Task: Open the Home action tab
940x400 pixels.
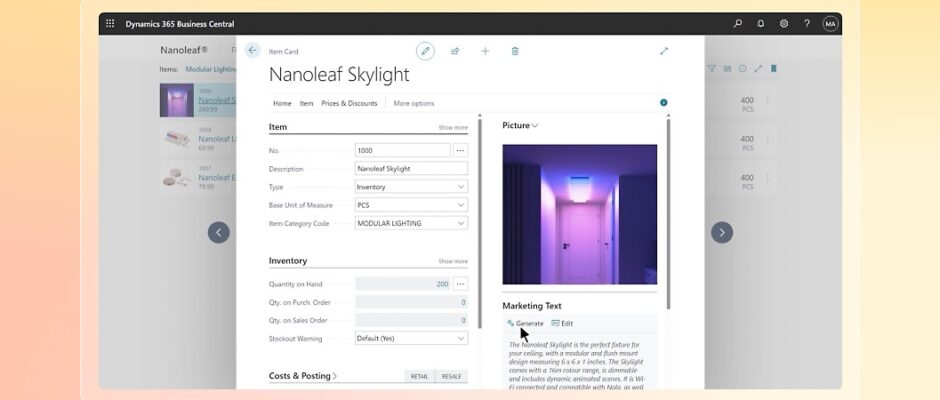Action: point(282,103)
